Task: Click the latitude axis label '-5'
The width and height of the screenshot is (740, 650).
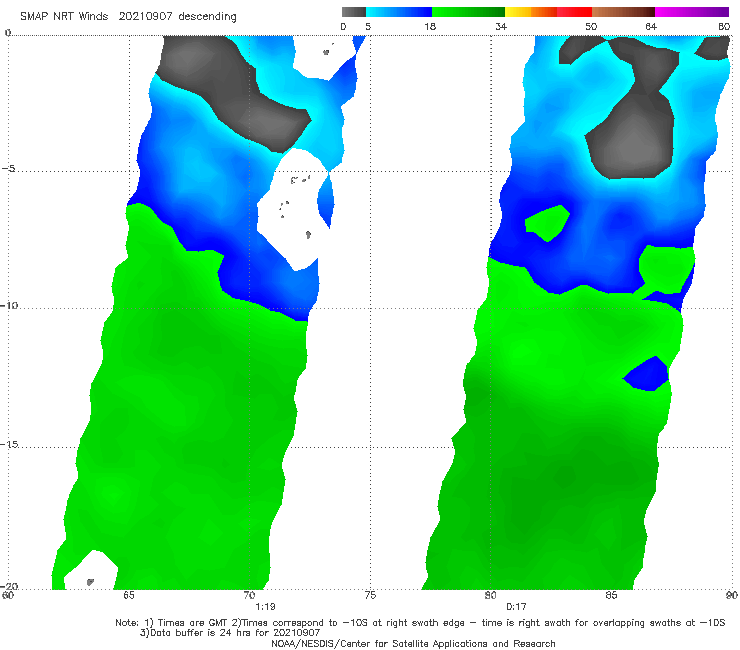Action: coord(8,169)
